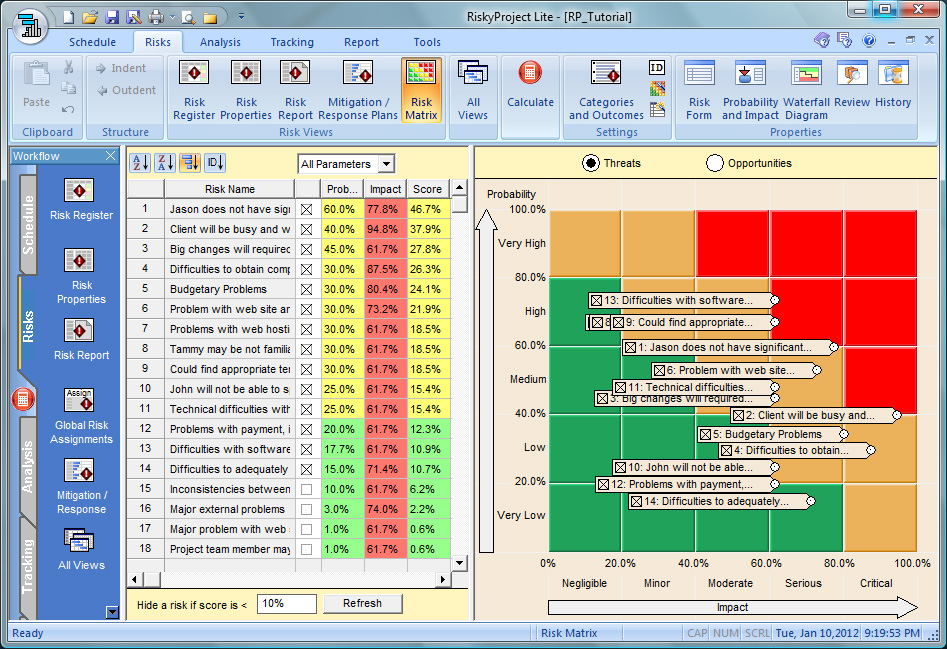947x649 pixels.
Task: Click the Outdent button
Action: point(126,90)
